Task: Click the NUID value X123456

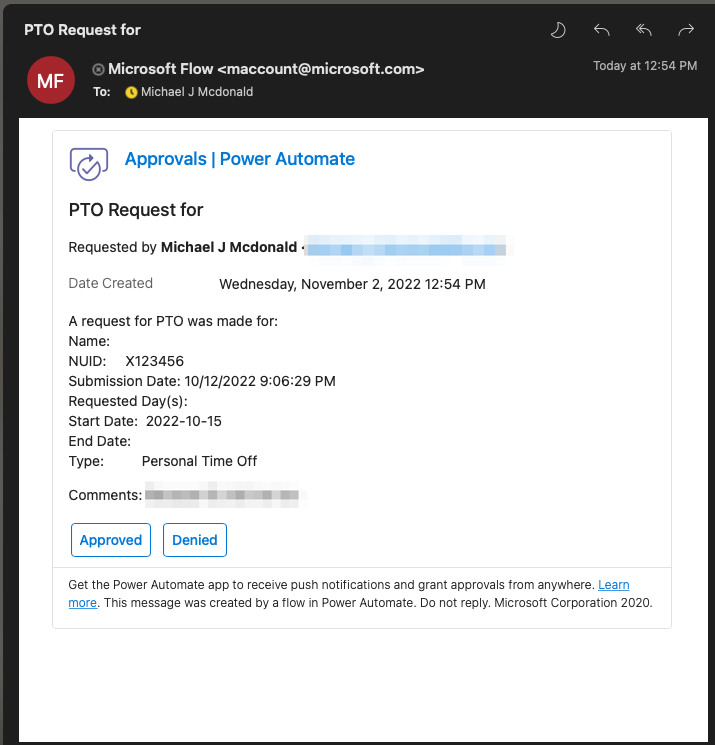Action: (154, 361)
